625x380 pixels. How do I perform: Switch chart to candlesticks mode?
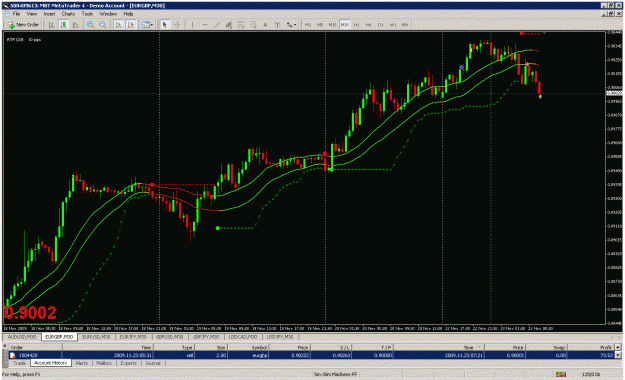[63, 25]
